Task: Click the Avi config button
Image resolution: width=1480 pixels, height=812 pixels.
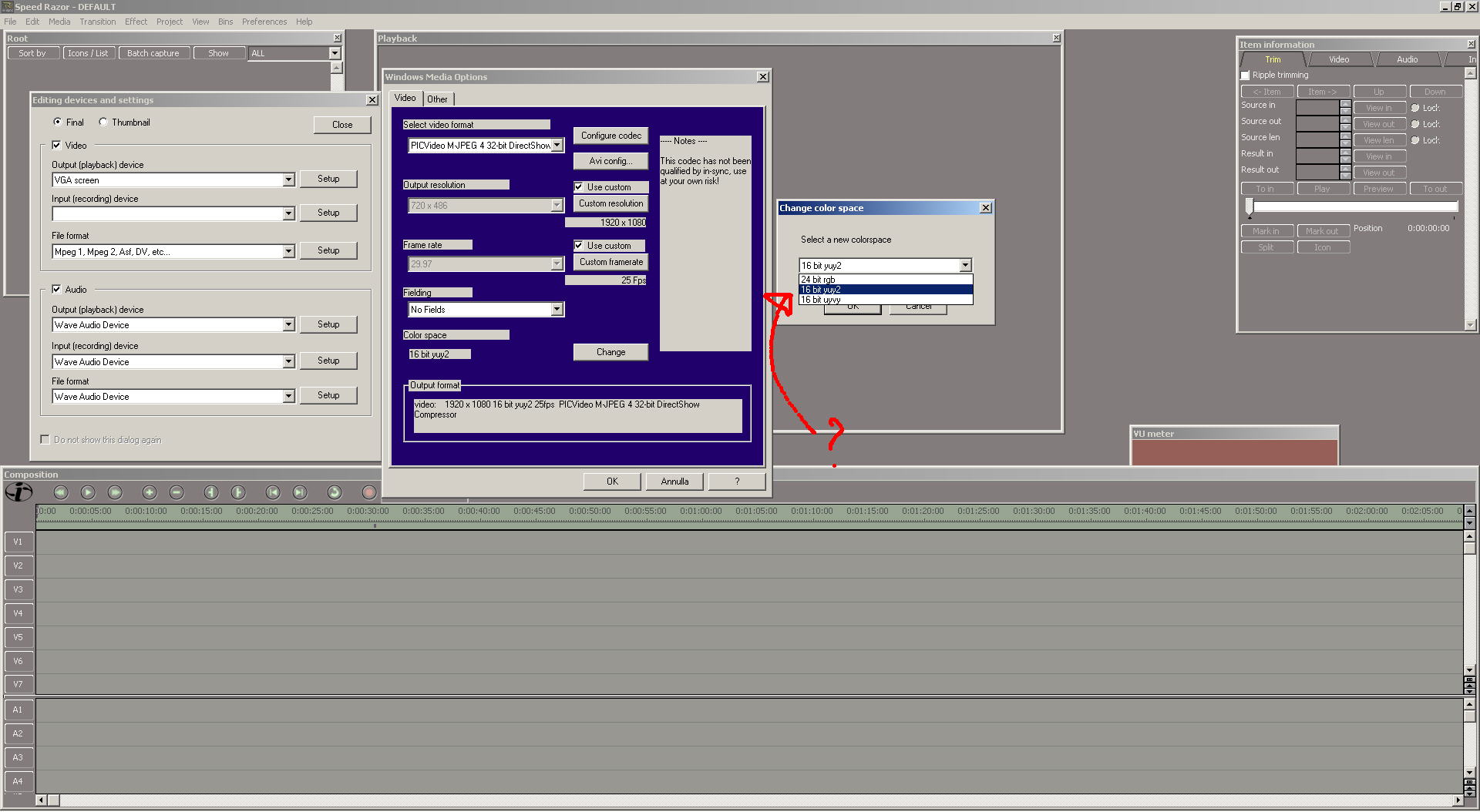Action: 610,161
